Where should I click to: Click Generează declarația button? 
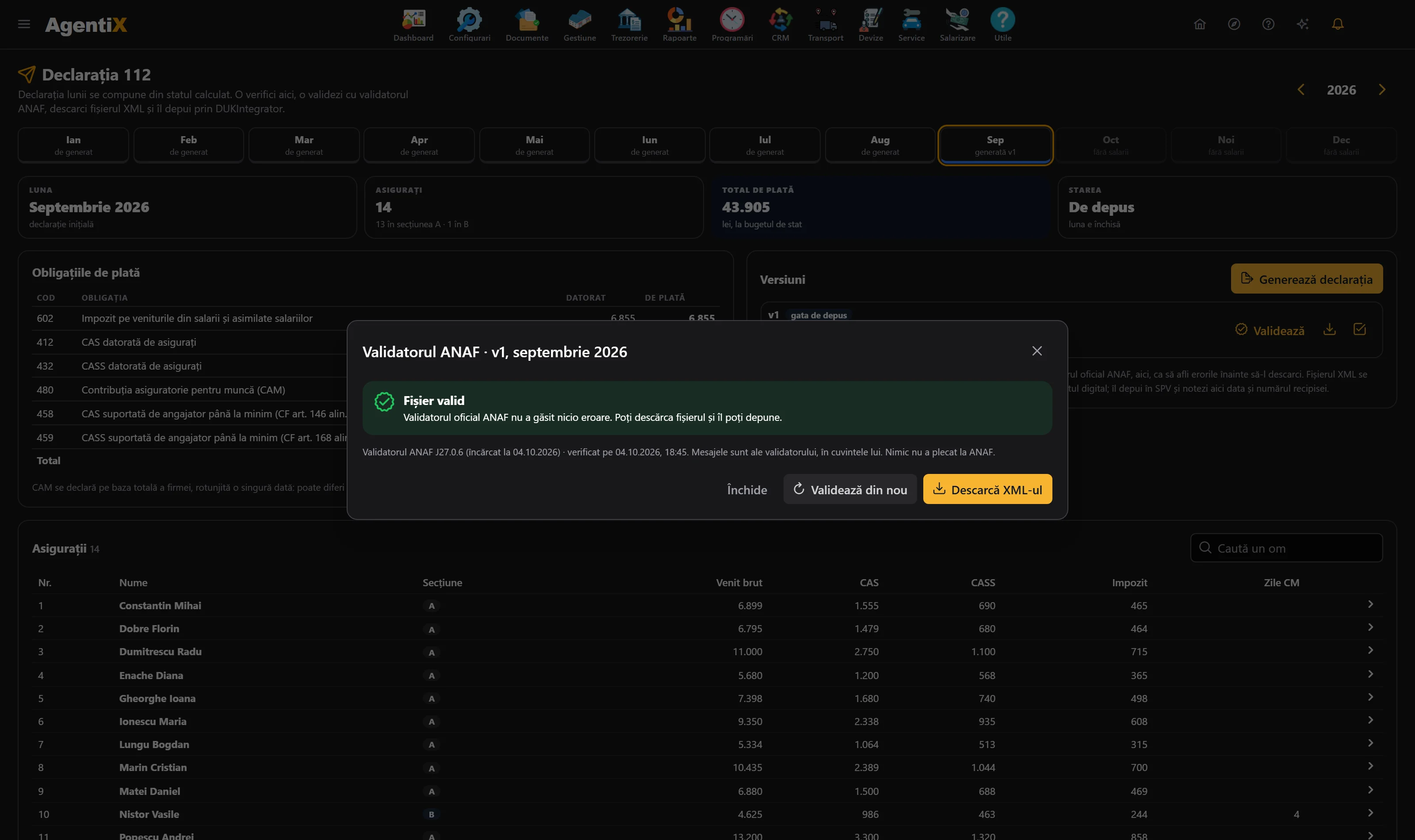click(1306, 279)
